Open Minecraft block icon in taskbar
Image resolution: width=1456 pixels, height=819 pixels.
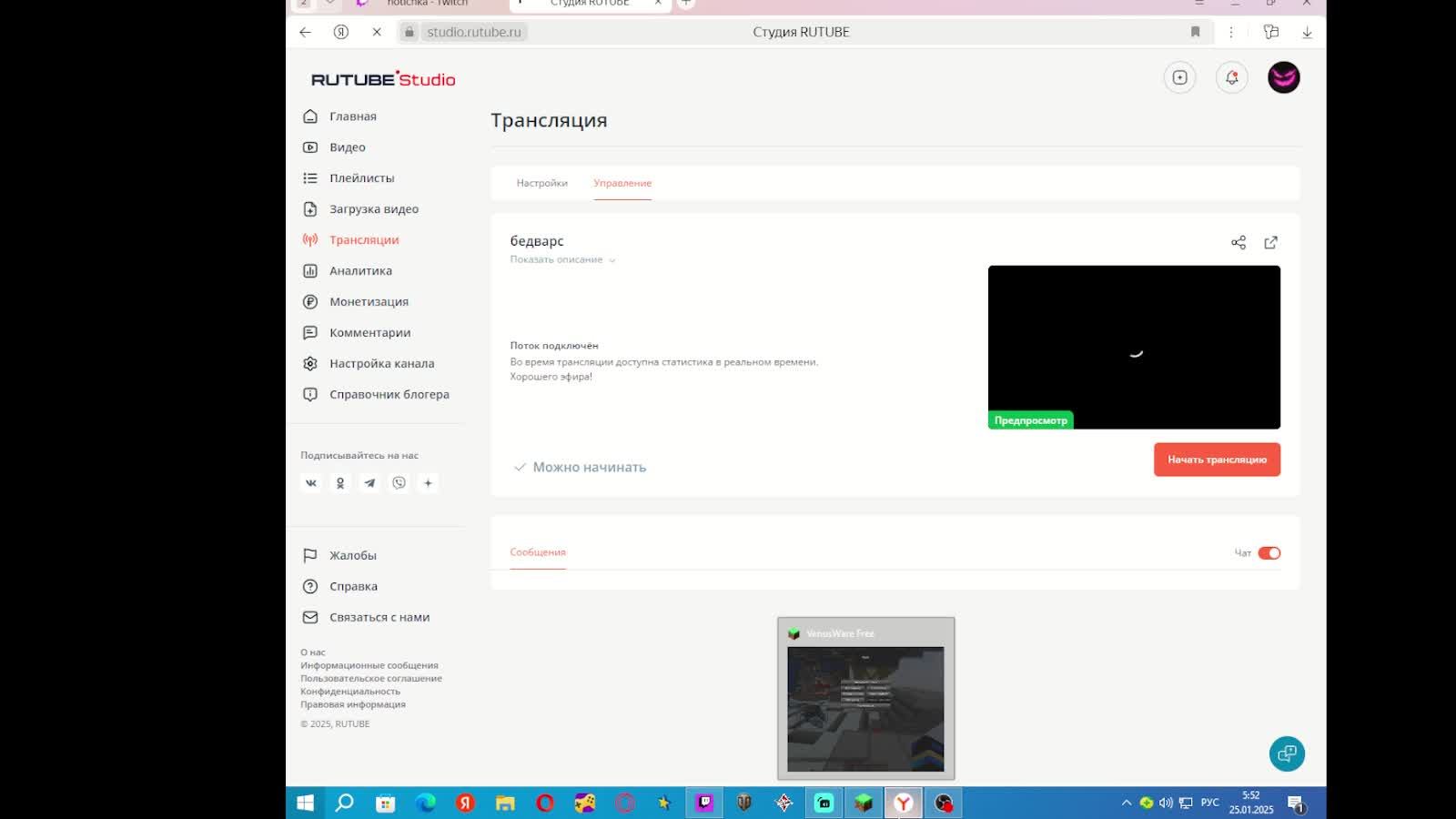[x=864, y=803]
